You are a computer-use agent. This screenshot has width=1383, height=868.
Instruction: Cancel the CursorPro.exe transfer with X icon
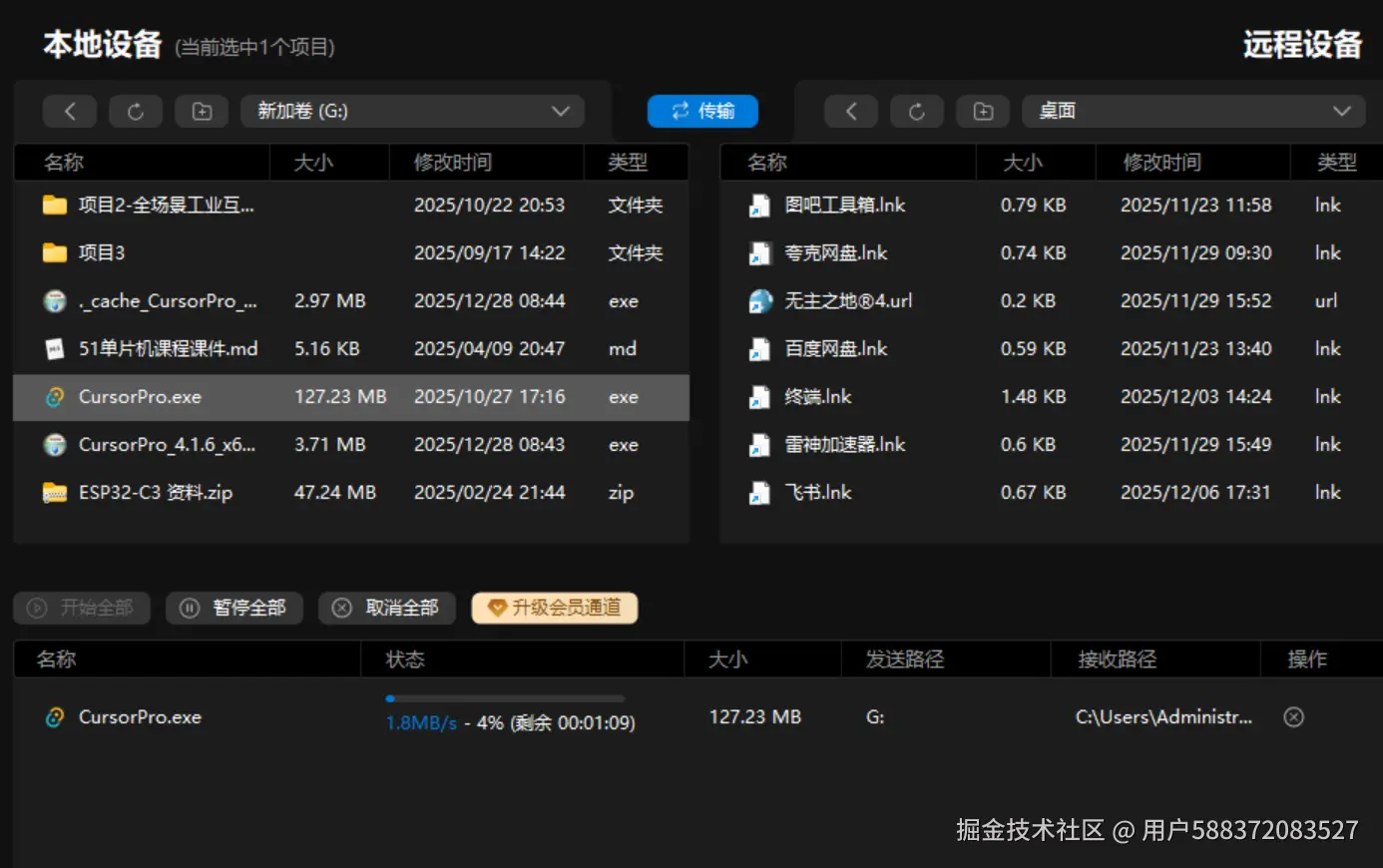click(x=1293, y=716)
